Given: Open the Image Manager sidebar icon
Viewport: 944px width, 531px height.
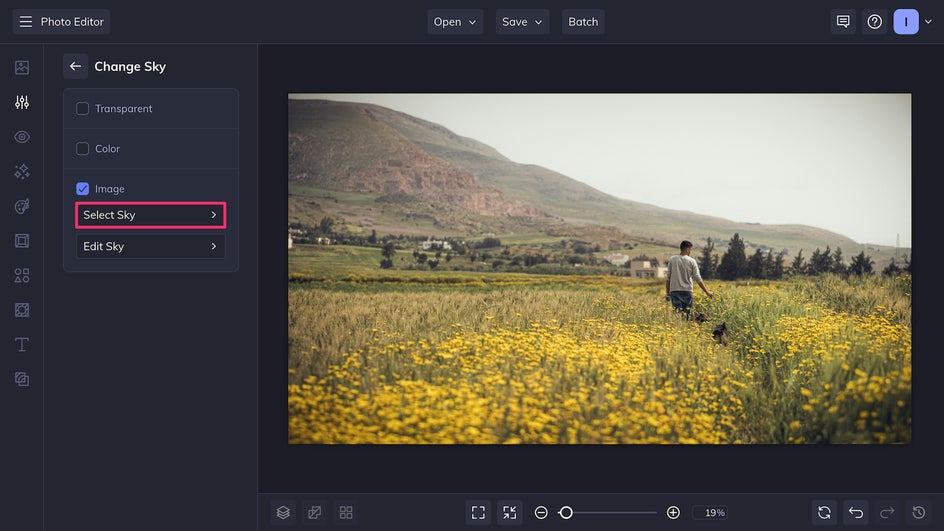Looking at the screenshot, I should coord(22,67).
